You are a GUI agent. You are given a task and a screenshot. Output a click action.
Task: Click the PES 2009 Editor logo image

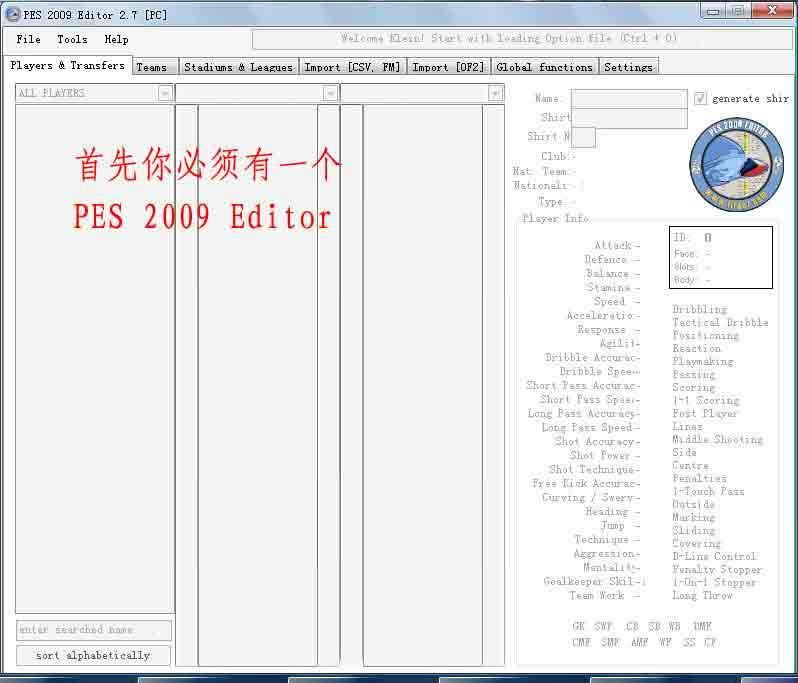(736, 164)
